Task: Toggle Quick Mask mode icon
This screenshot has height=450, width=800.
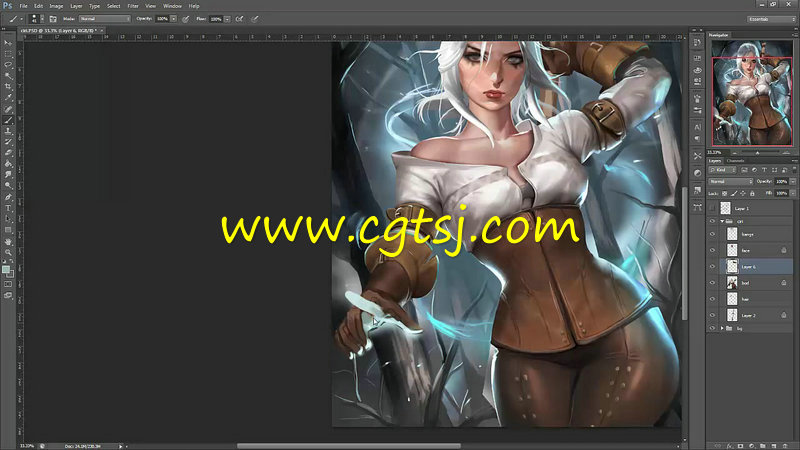Action: pyautogui.click(x=8, y=284)
